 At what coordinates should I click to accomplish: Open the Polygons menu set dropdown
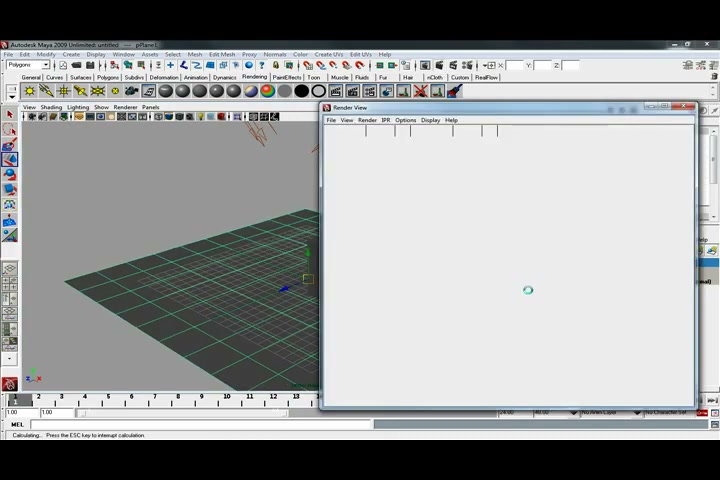coord(28,65)
